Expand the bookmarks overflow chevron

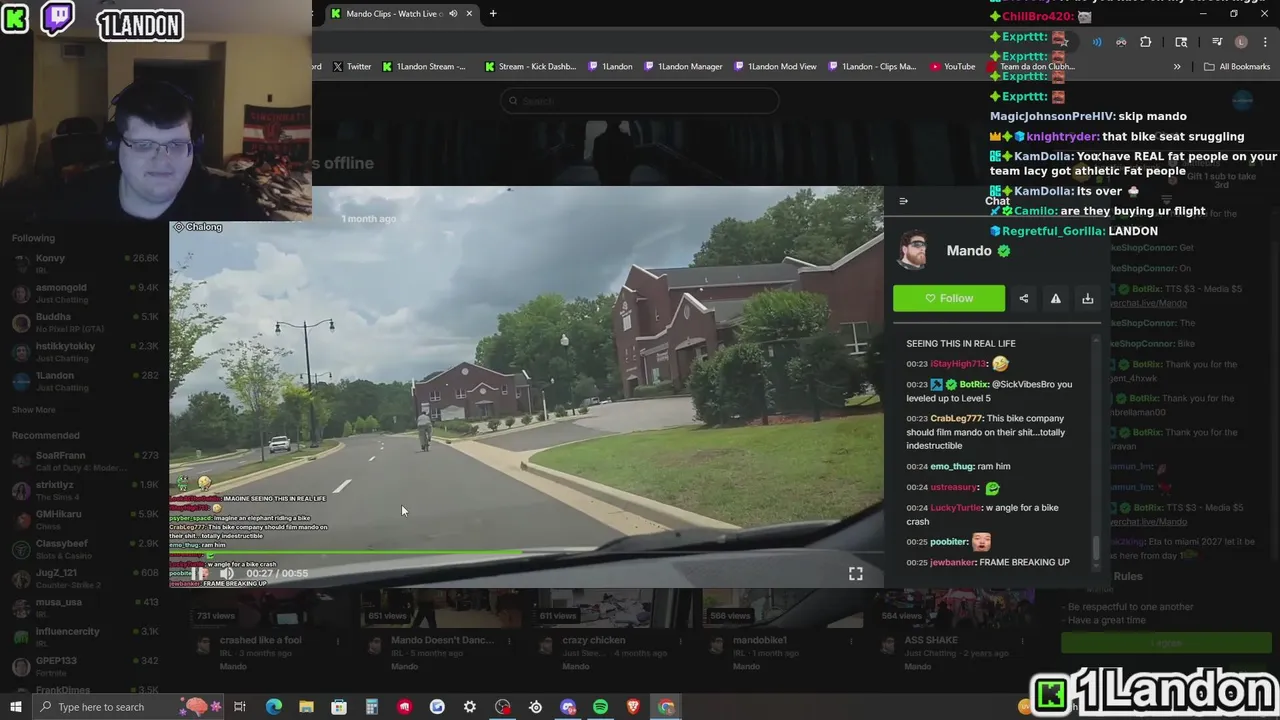[x=1177, y=66]
